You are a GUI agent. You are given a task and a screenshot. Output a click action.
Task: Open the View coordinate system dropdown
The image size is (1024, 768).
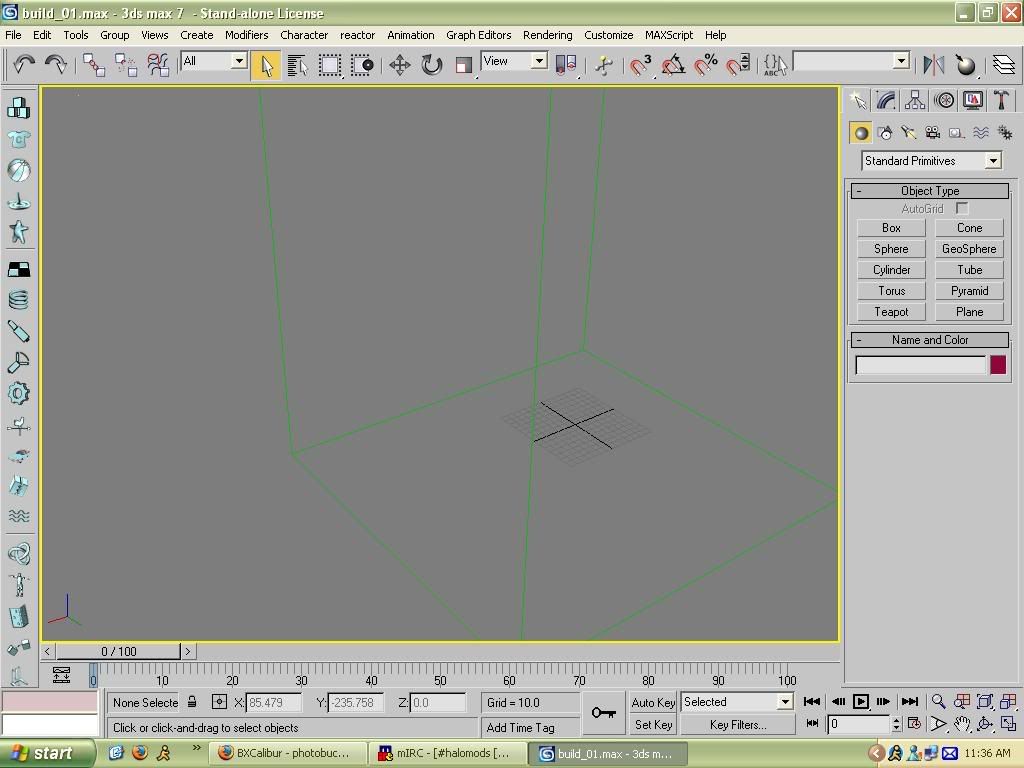coord(515,61)
